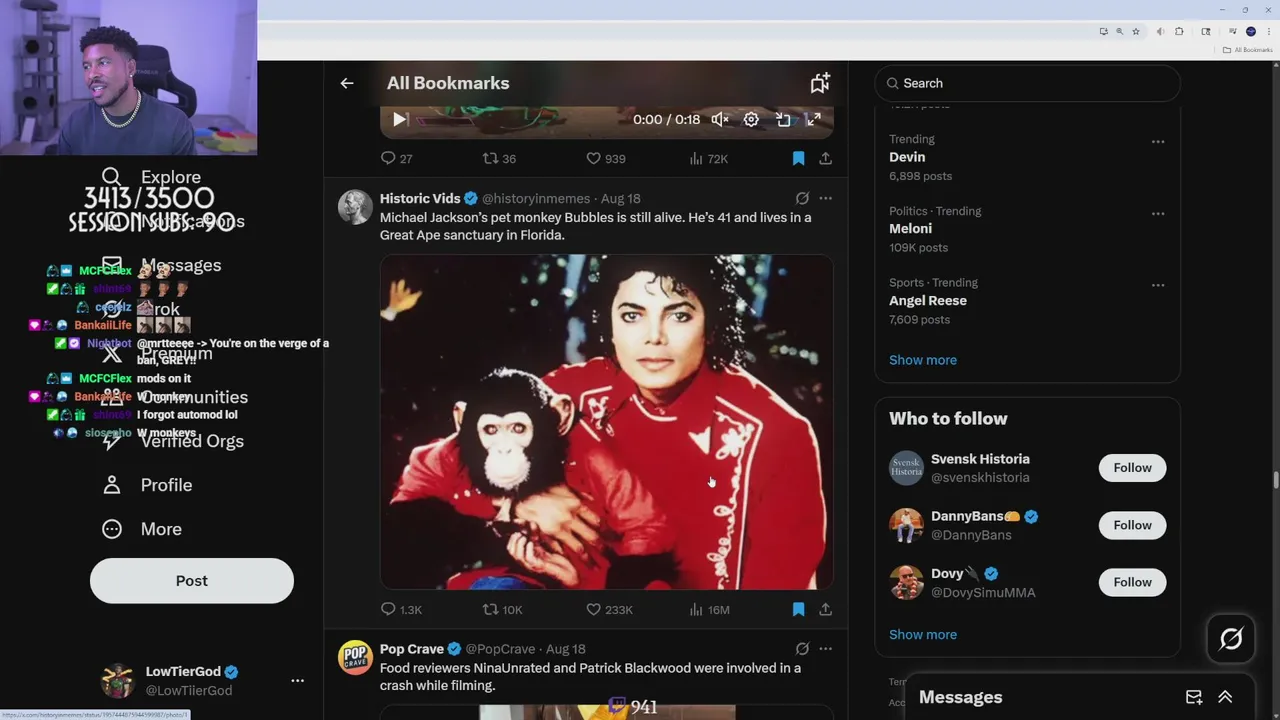Open options for Angel Reese trend
Screen dimensions: 1280x720
click(x=1157, y=285)
